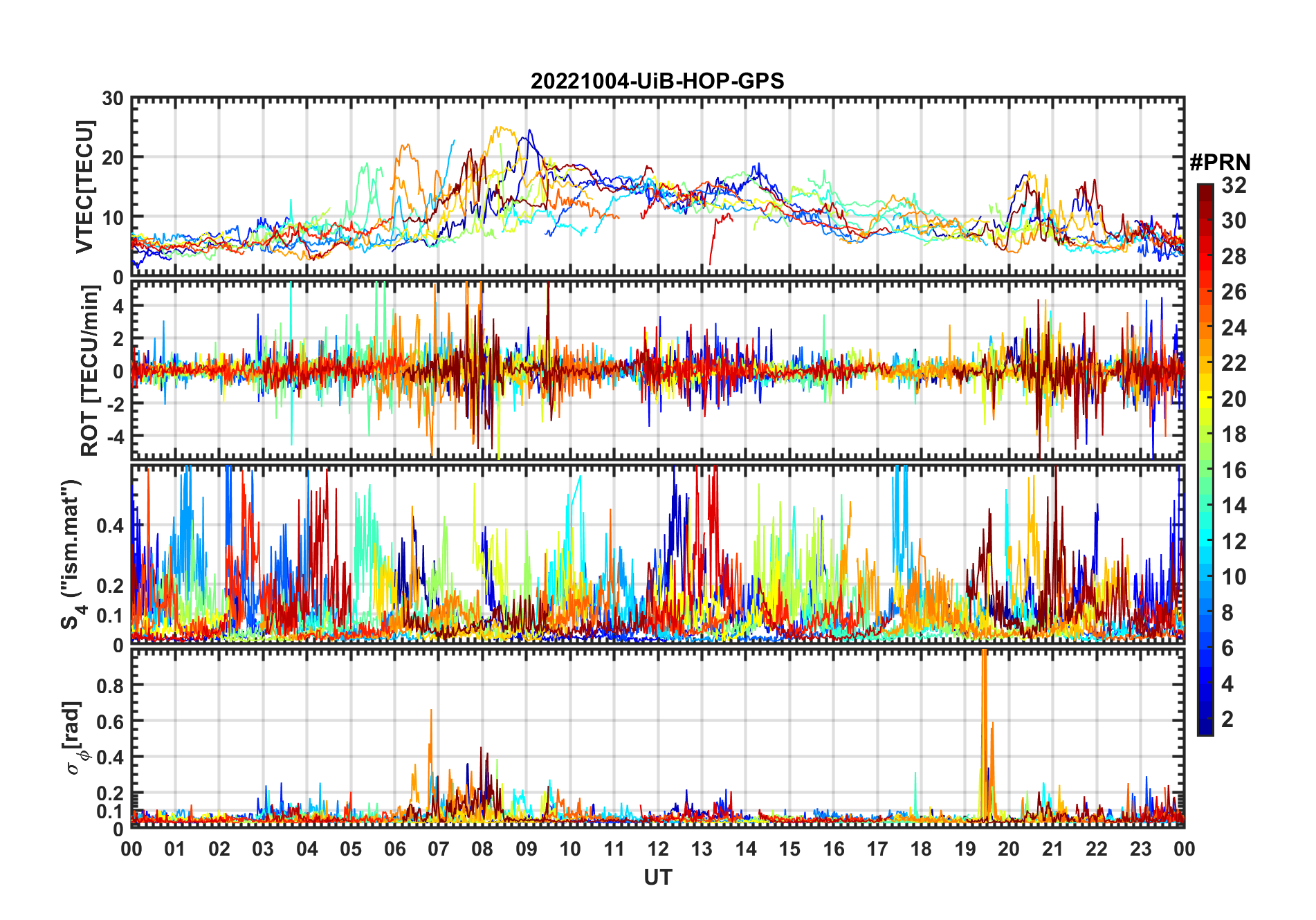
Task: Select UT hour tick label 19
Action: pos(965,849)
